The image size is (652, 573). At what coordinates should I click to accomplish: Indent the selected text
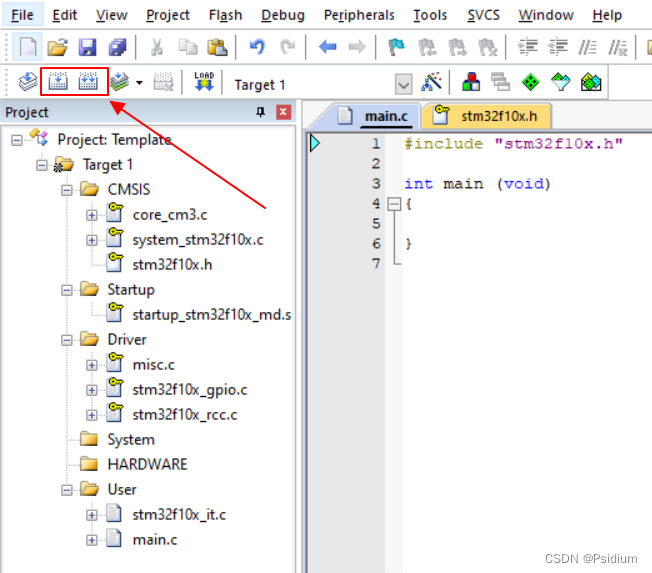pyautogui.click(x=527, y=47)
